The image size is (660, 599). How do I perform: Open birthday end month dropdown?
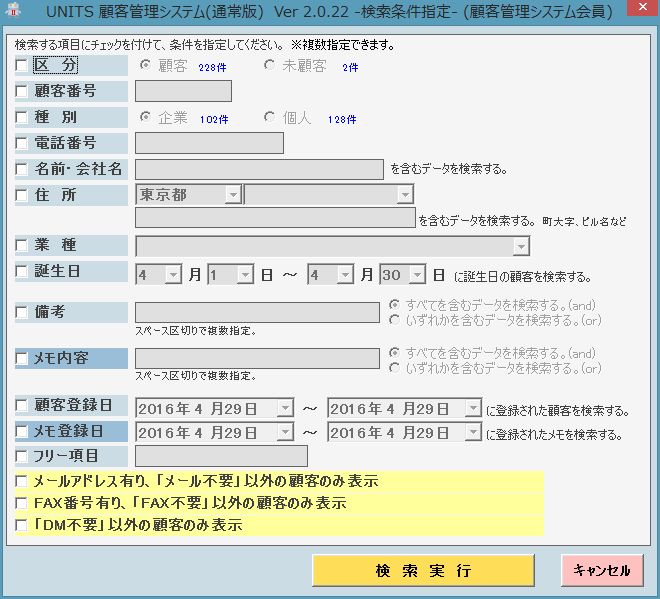(345, 275)
